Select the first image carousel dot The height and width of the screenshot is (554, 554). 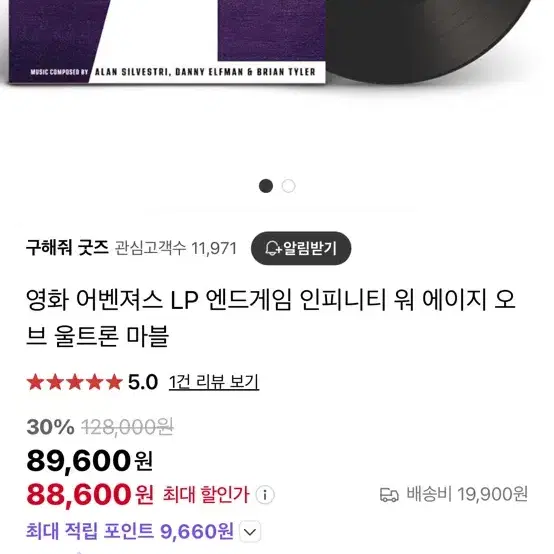266,186
